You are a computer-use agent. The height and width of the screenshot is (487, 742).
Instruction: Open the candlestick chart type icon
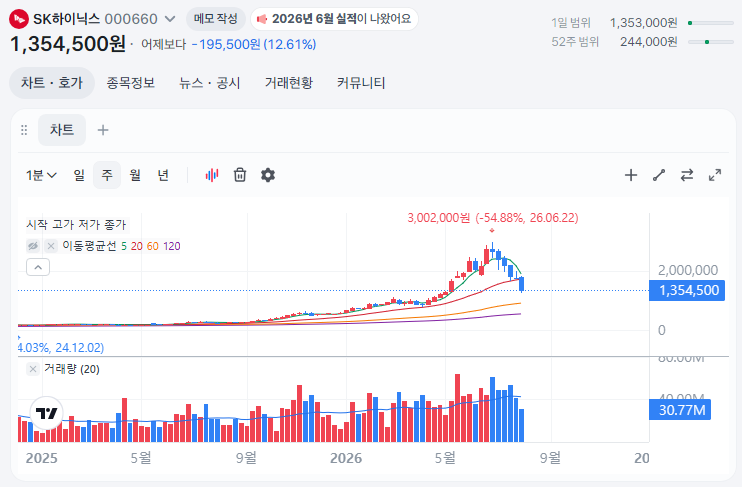tap(212, 175)
